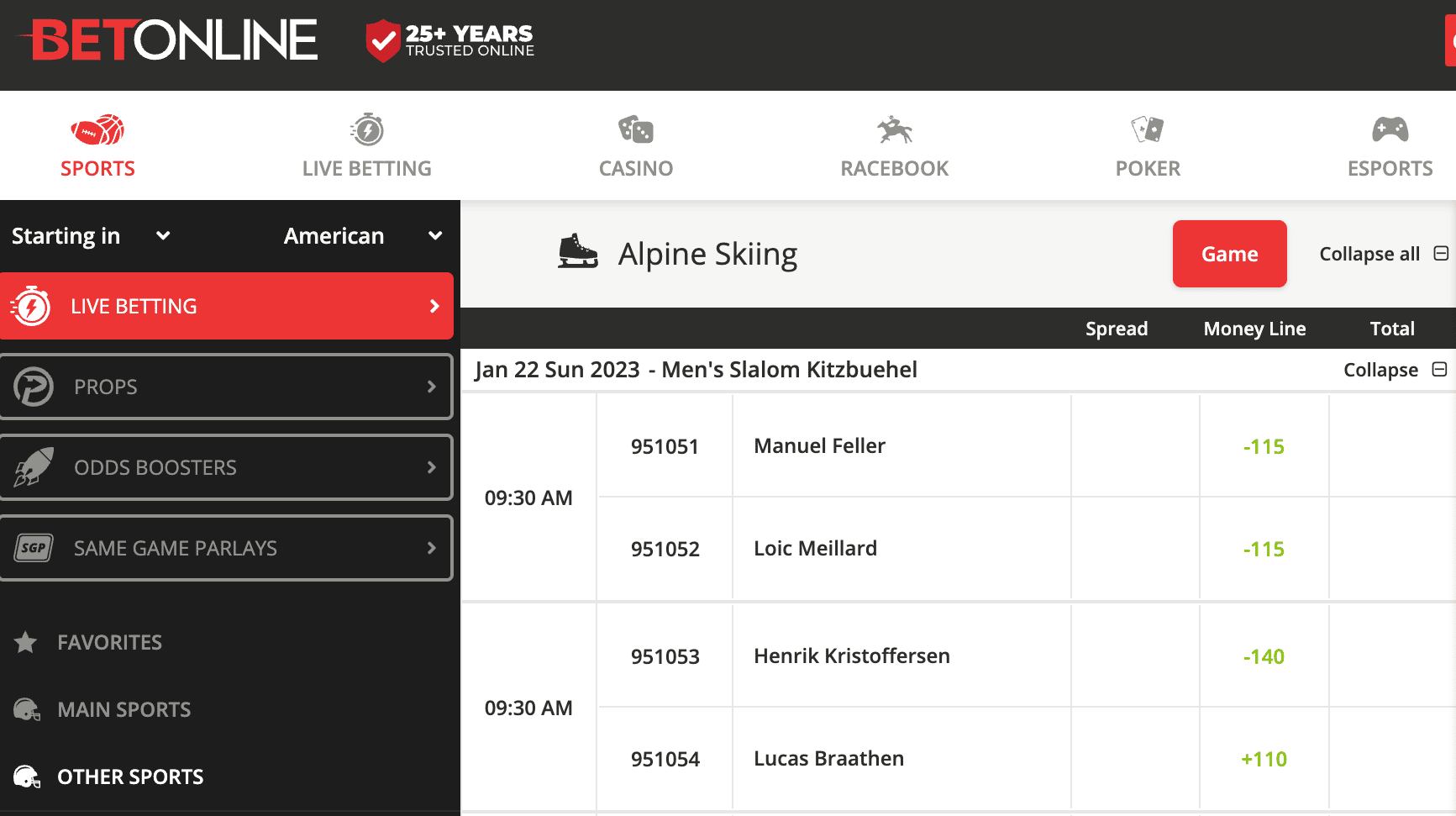
Task: Click the Props circle icon
Action: [x=34, y=387]
